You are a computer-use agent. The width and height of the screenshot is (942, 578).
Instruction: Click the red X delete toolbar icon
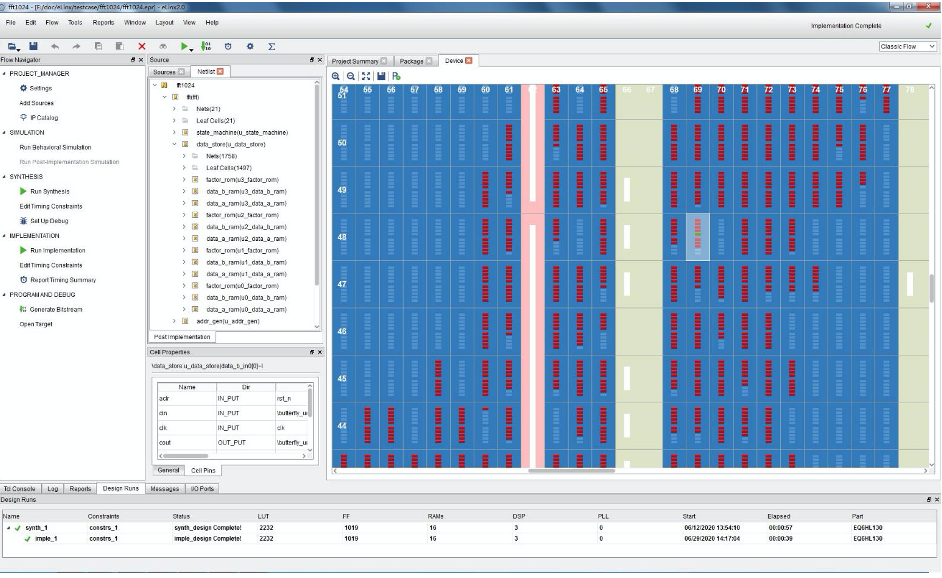pos(142,46)
